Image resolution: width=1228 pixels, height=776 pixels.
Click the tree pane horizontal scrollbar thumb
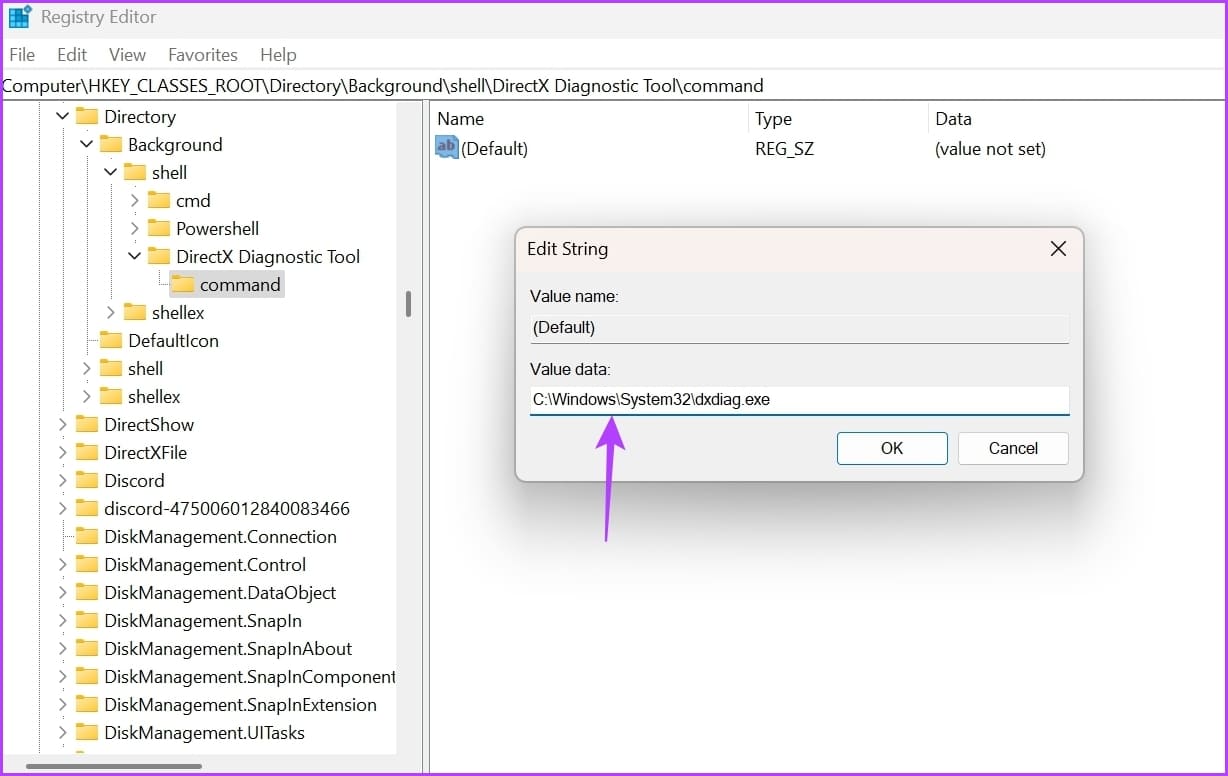[114, 767]
